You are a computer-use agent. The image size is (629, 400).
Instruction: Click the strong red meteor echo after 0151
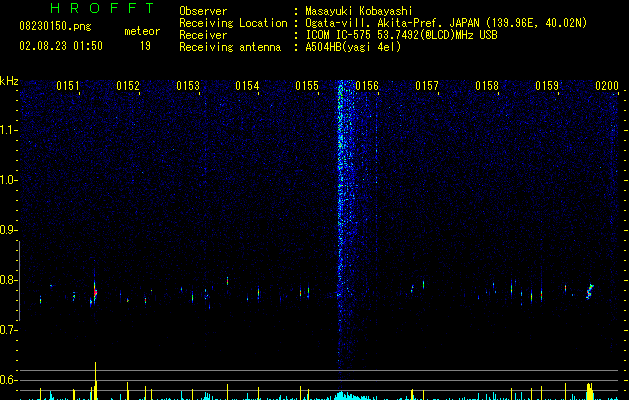coord(95,292)
